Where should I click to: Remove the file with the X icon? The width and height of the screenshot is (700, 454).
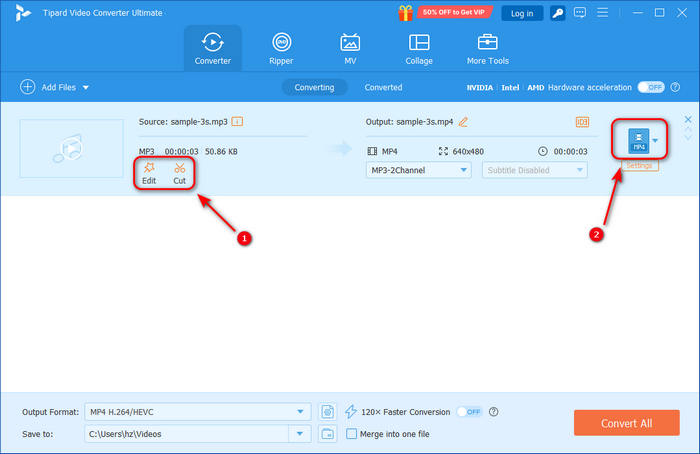[688, 119]
